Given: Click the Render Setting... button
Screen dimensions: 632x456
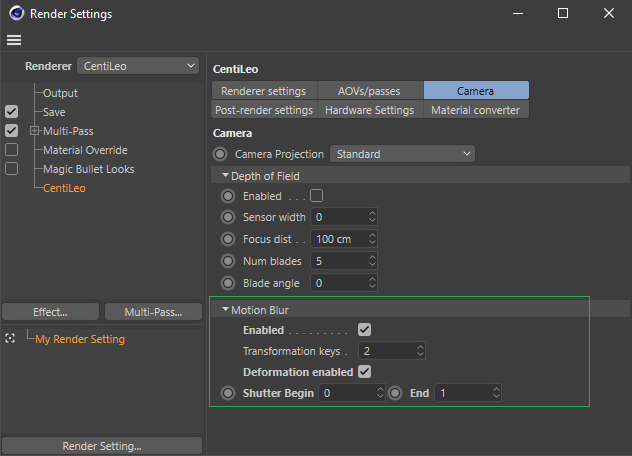Looking at the screenshot, I should tap(102, 446).
